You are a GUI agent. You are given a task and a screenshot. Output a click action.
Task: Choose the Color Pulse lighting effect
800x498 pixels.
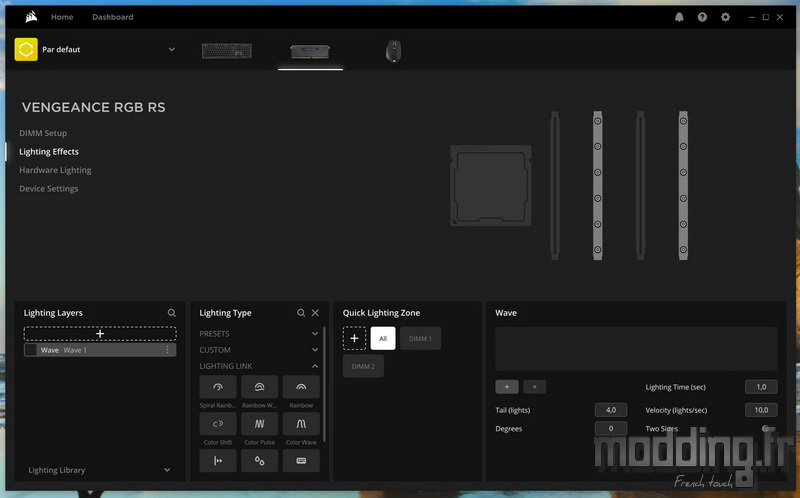[259, 424]
